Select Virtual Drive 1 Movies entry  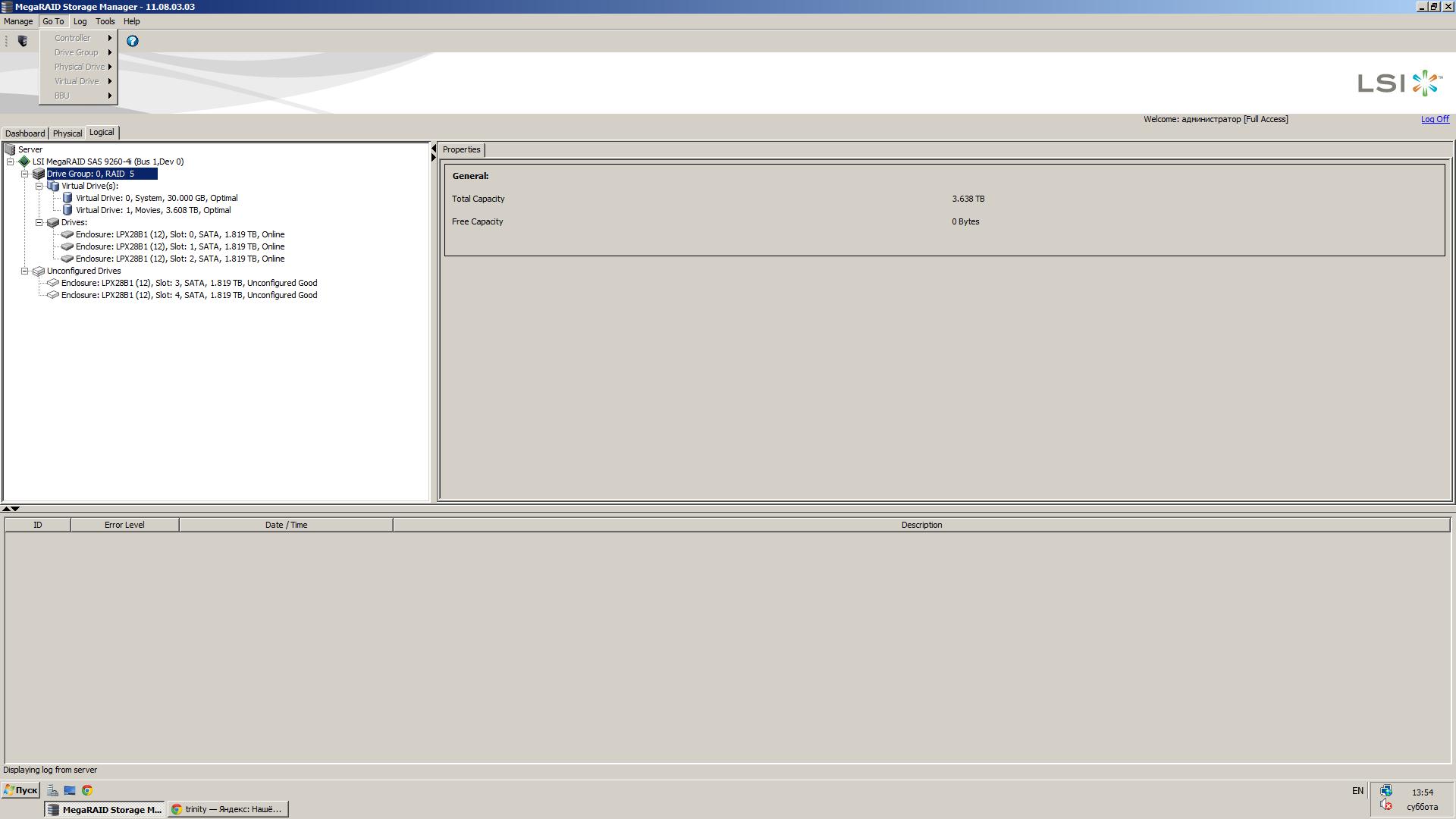click(x=152, y=210)
